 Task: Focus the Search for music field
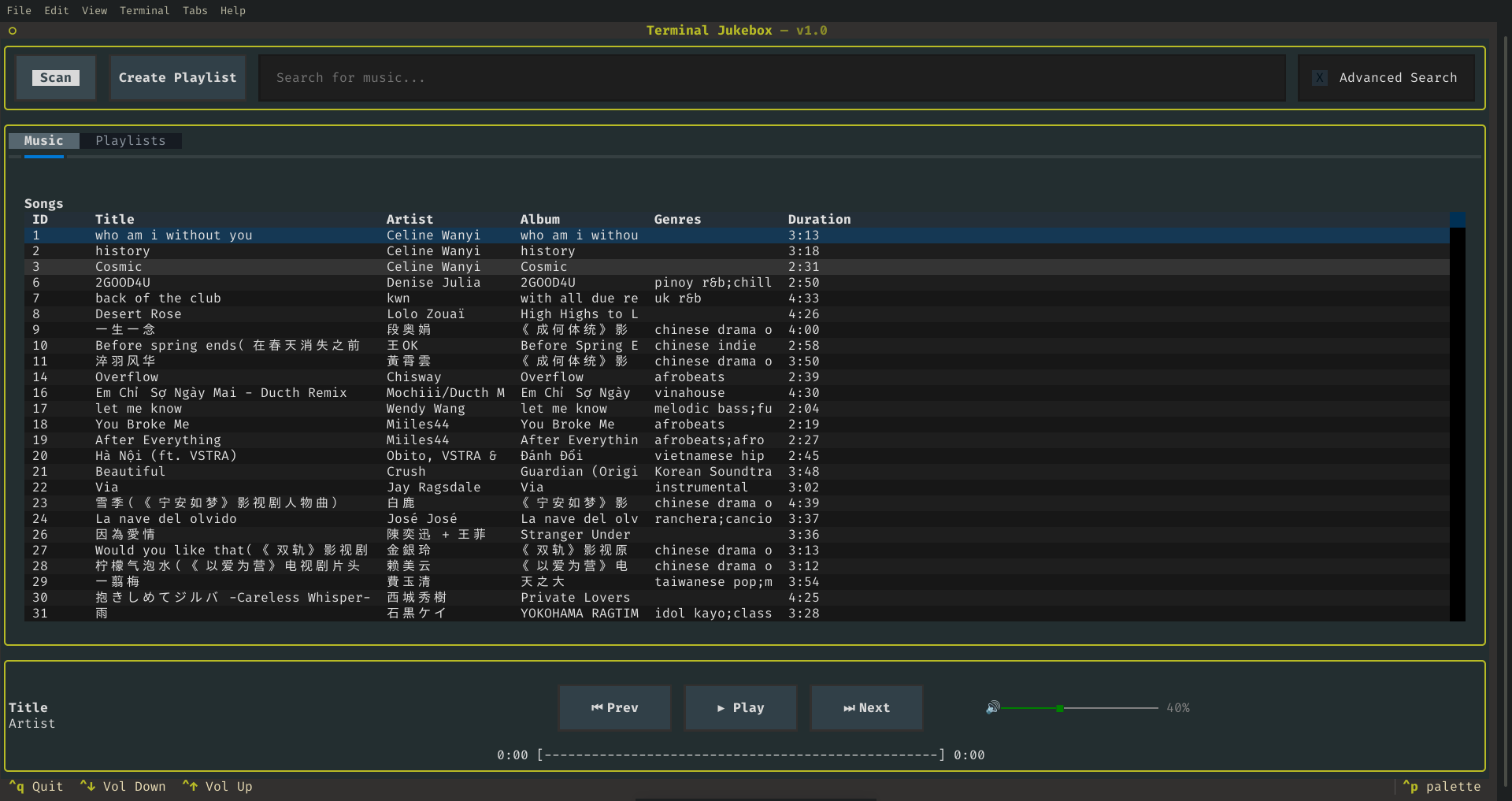pyautogui.click(x=772, y=77)
